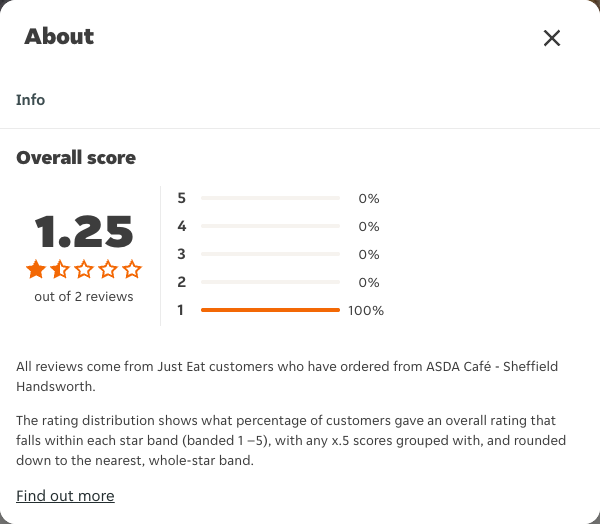Click the rating distribution explanation paragraph
Viewport: 600px width, 524px height.
coord(291,440)
